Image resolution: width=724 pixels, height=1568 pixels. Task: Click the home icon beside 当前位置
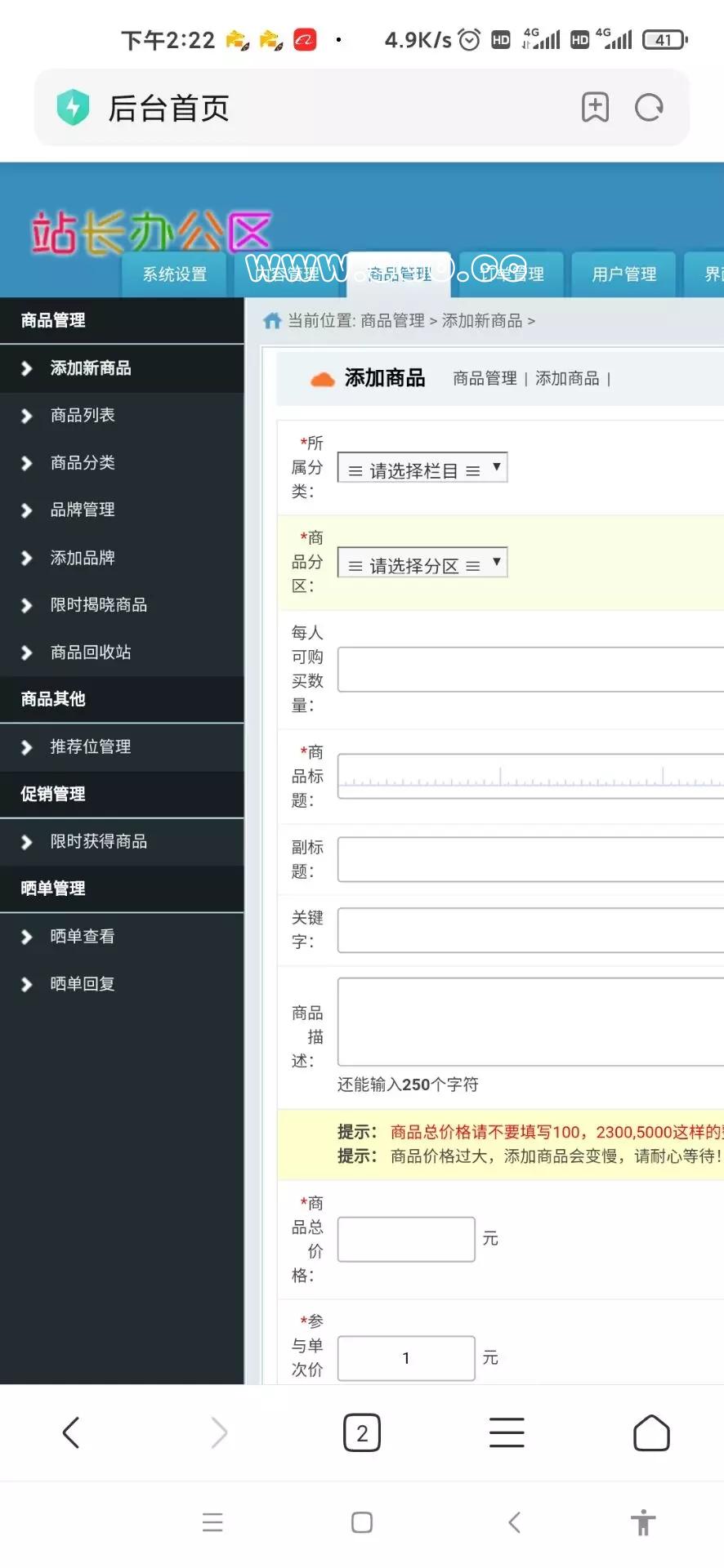(x=272, y=321)
